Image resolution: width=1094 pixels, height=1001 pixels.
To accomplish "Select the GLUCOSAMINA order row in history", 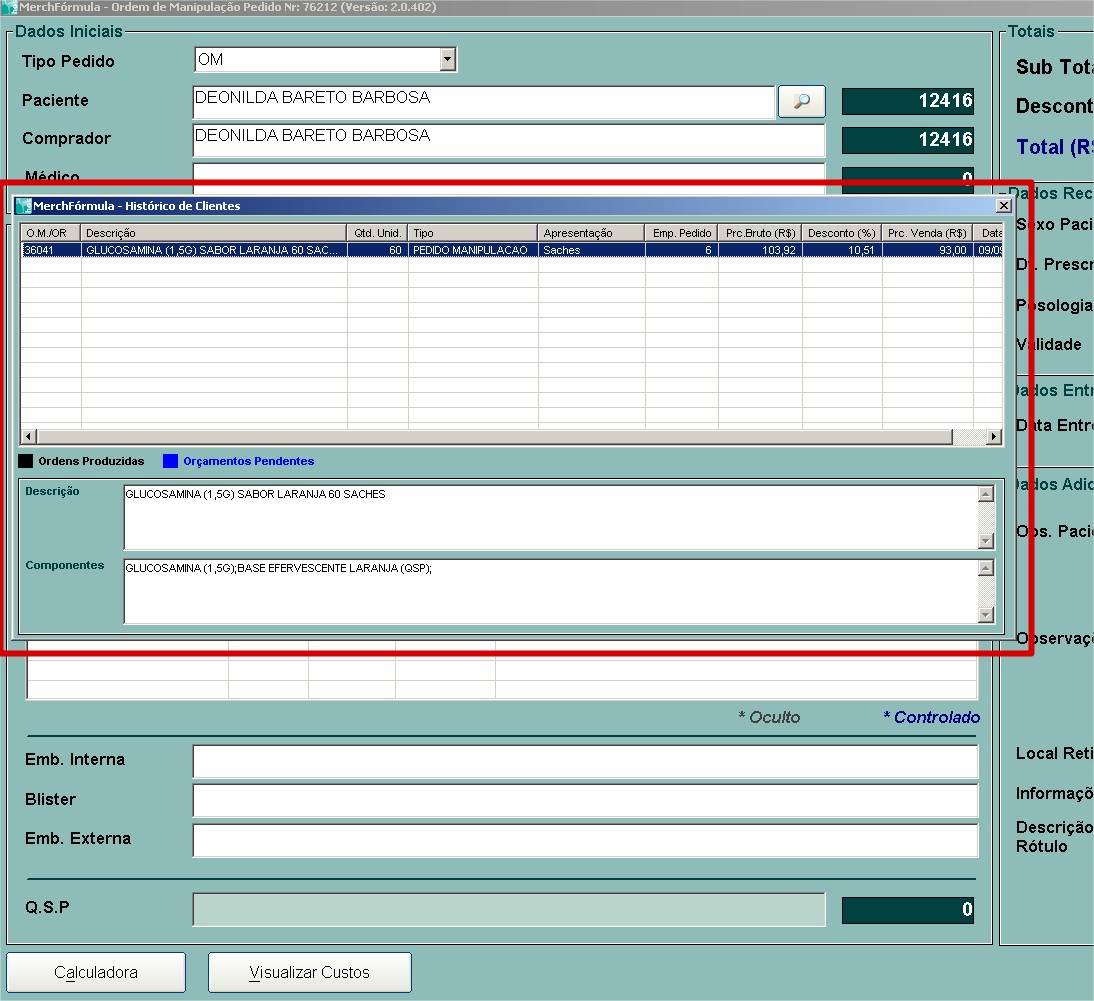I will [215, 250].
